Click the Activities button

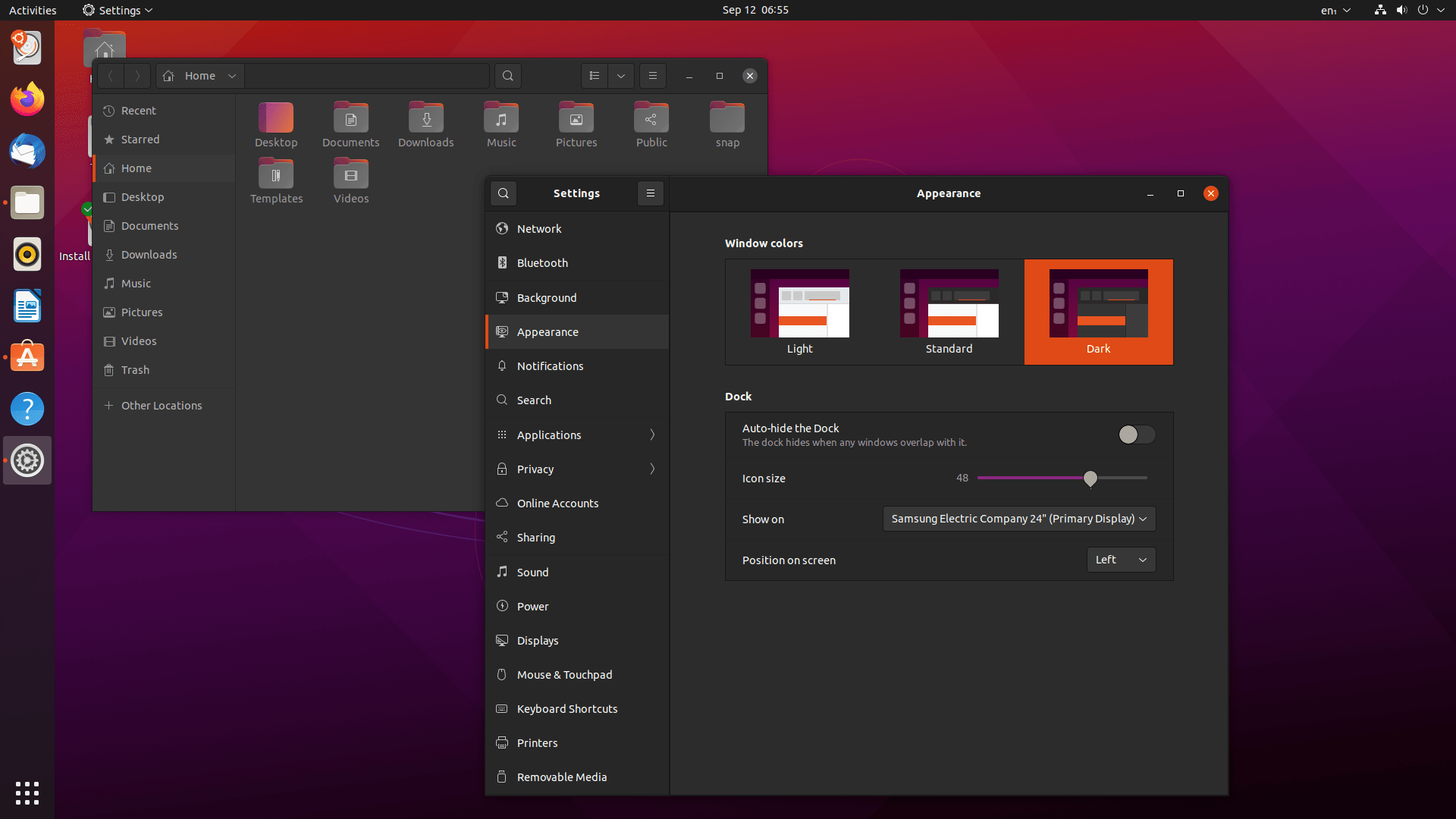point(33,10)
